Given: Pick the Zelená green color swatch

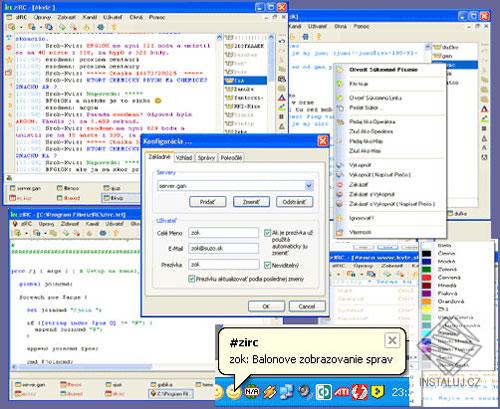Looking at the screenshot, I should (426, 269).
